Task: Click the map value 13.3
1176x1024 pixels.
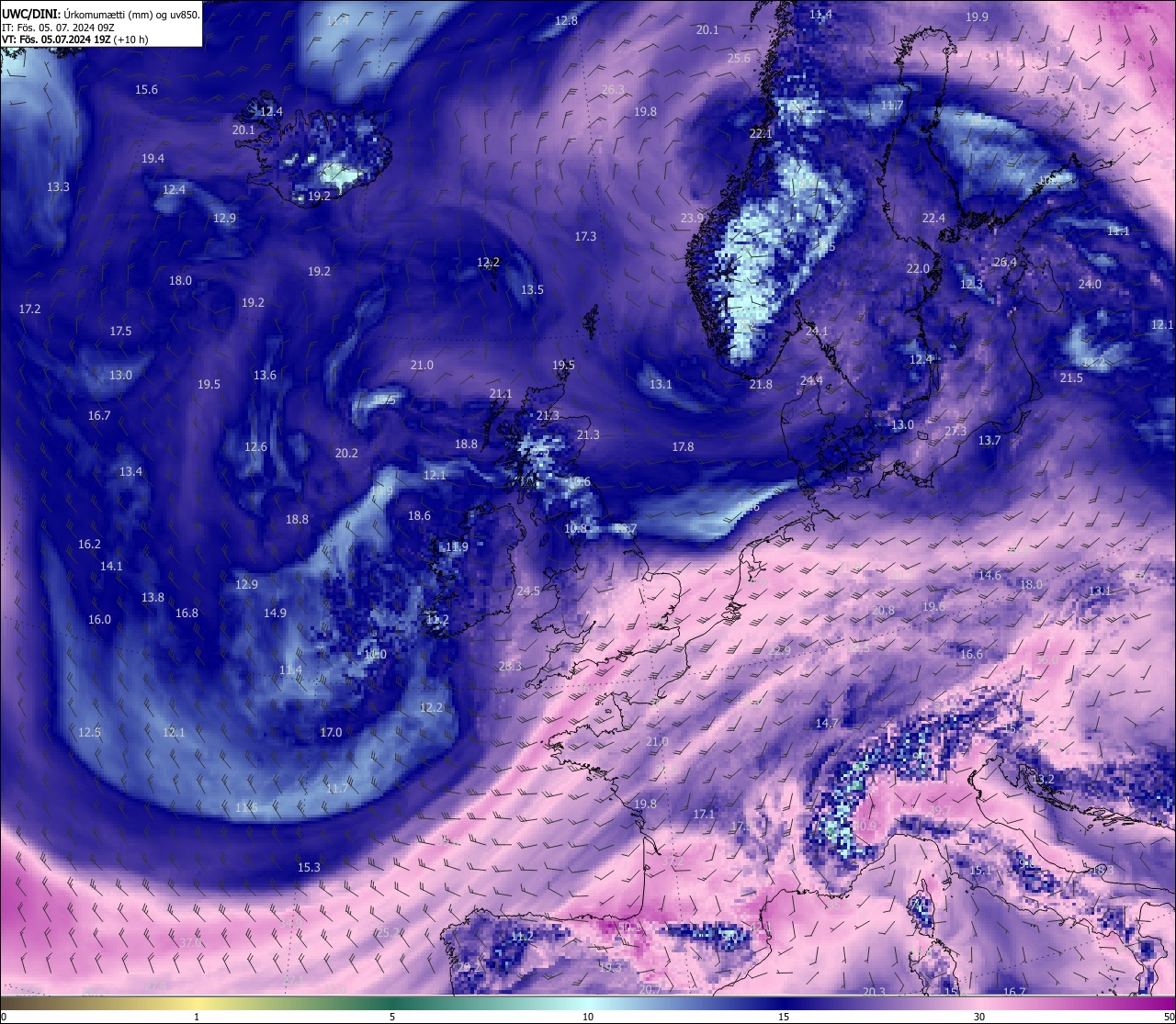Action: [x=58, y=186]
